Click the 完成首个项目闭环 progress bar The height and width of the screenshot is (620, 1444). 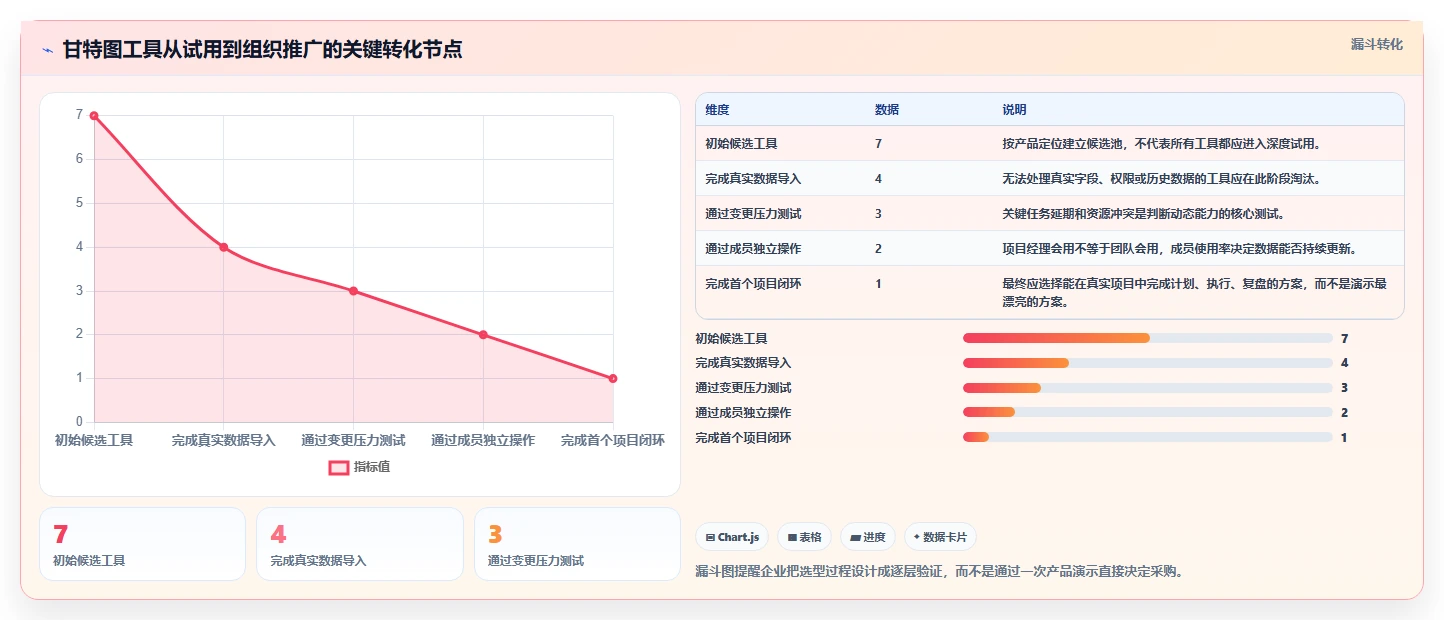pos(1147,437)
